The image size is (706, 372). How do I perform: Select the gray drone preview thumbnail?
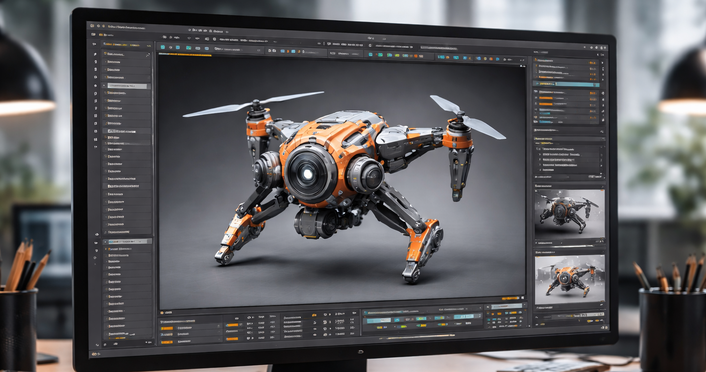pyautogui.click(x=570, y=214)
